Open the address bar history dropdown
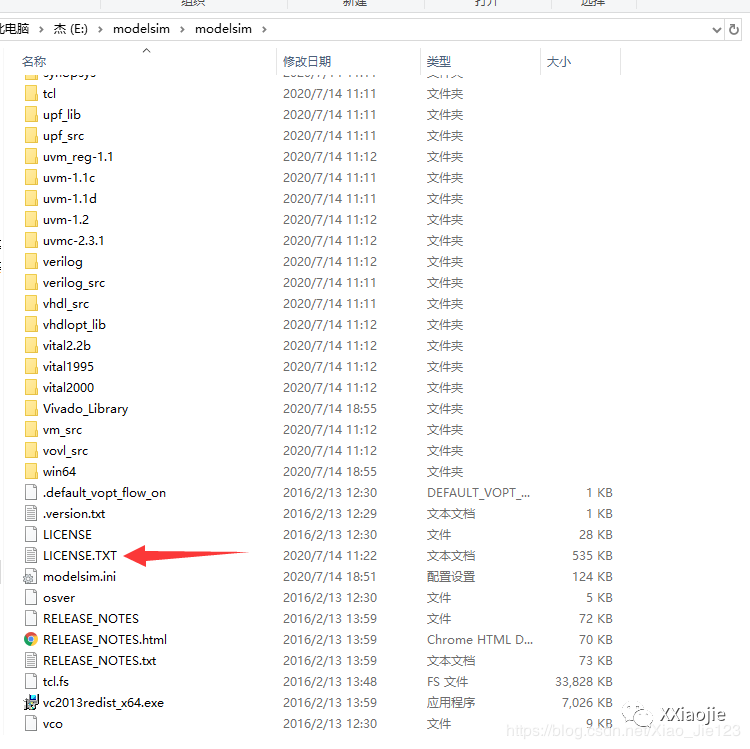 pyautogui.click(x=717, y=30)
